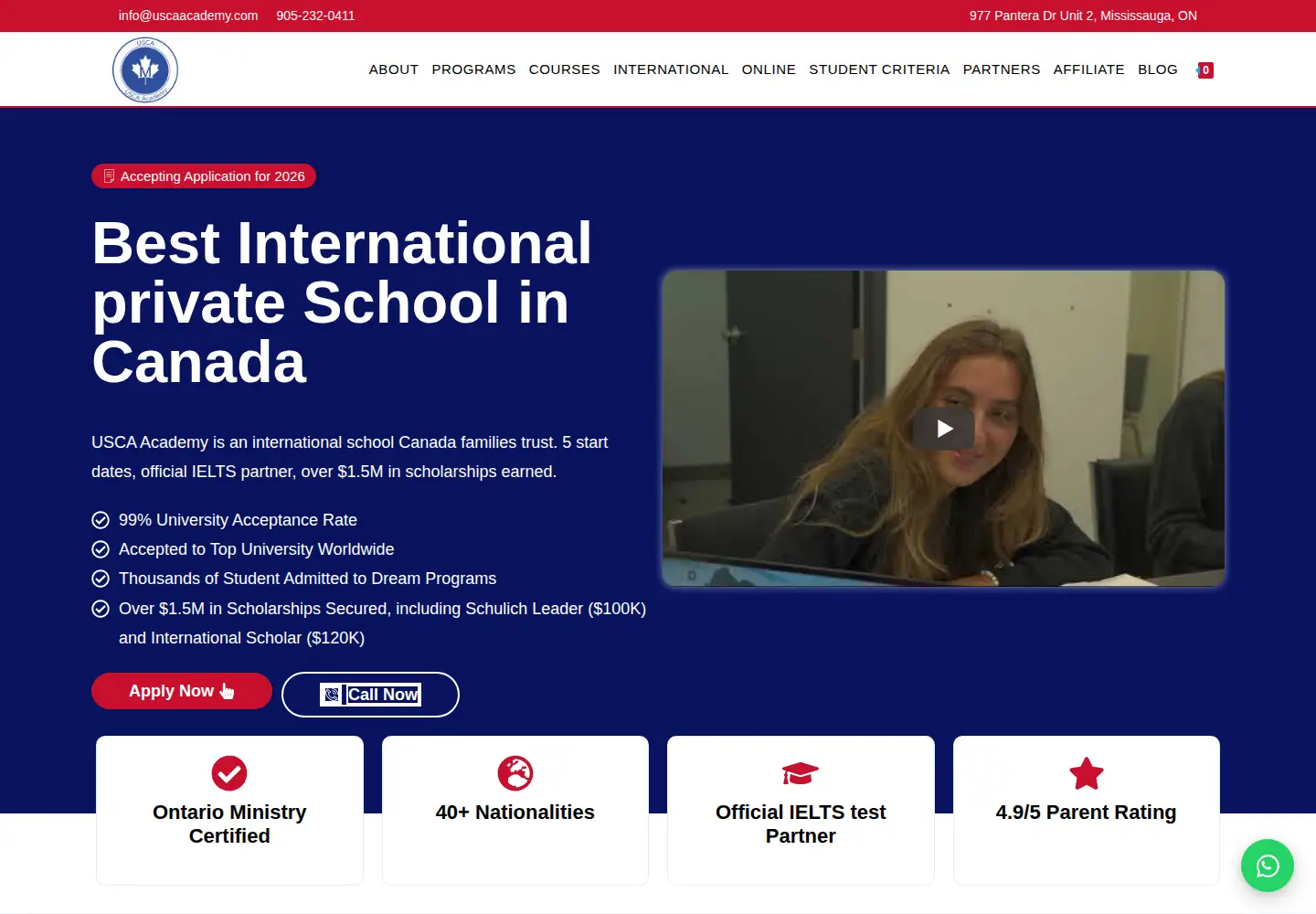Click the Call Now button

(x=370, y=695)
